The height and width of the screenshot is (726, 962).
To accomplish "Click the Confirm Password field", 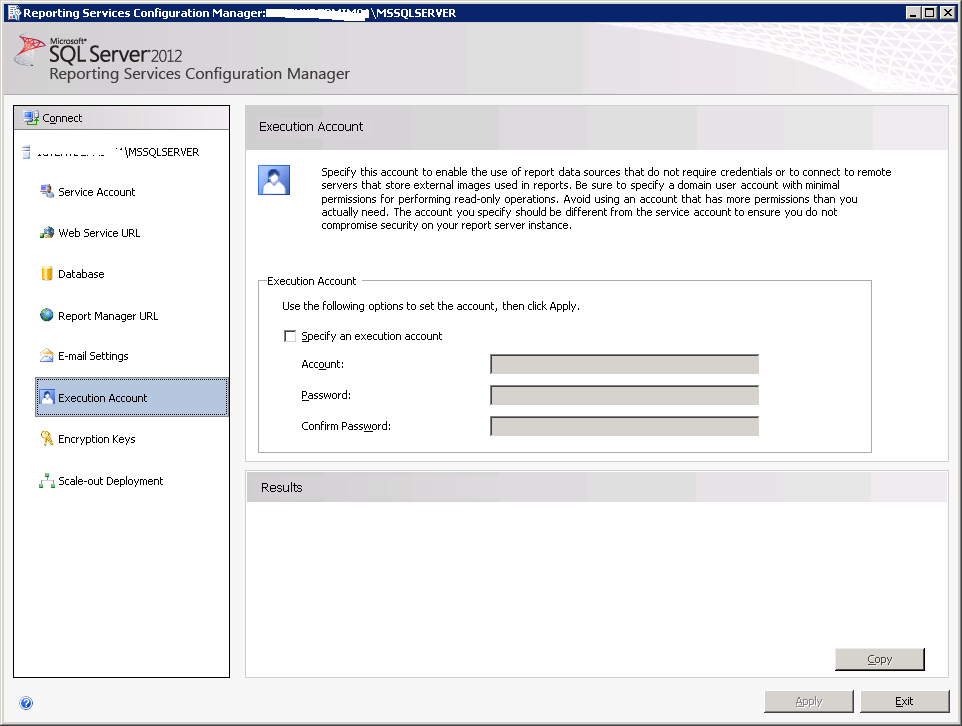I will [624, 425].
